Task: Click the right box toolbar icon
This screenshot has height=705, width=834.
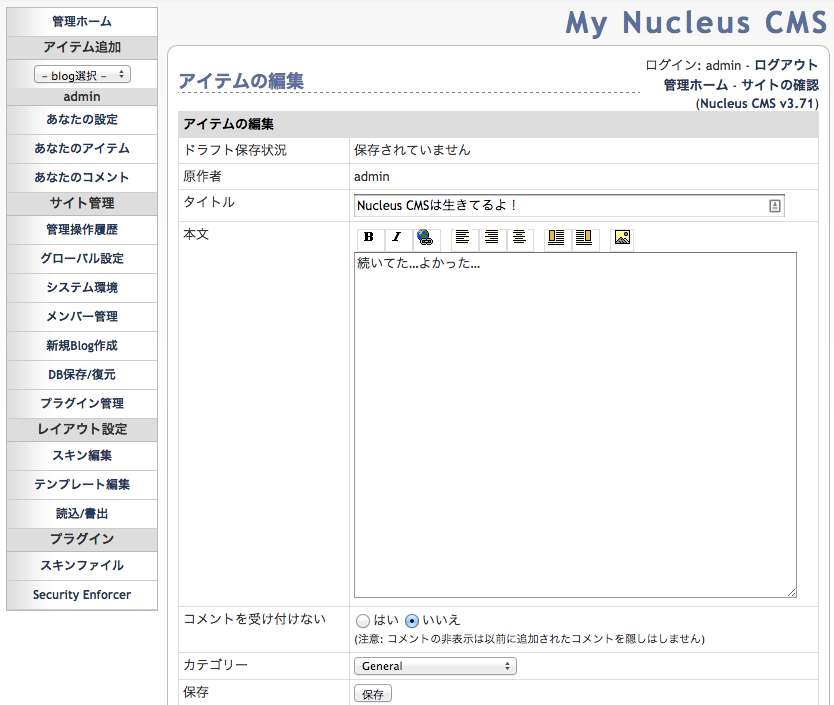Action: pos(584,238)
